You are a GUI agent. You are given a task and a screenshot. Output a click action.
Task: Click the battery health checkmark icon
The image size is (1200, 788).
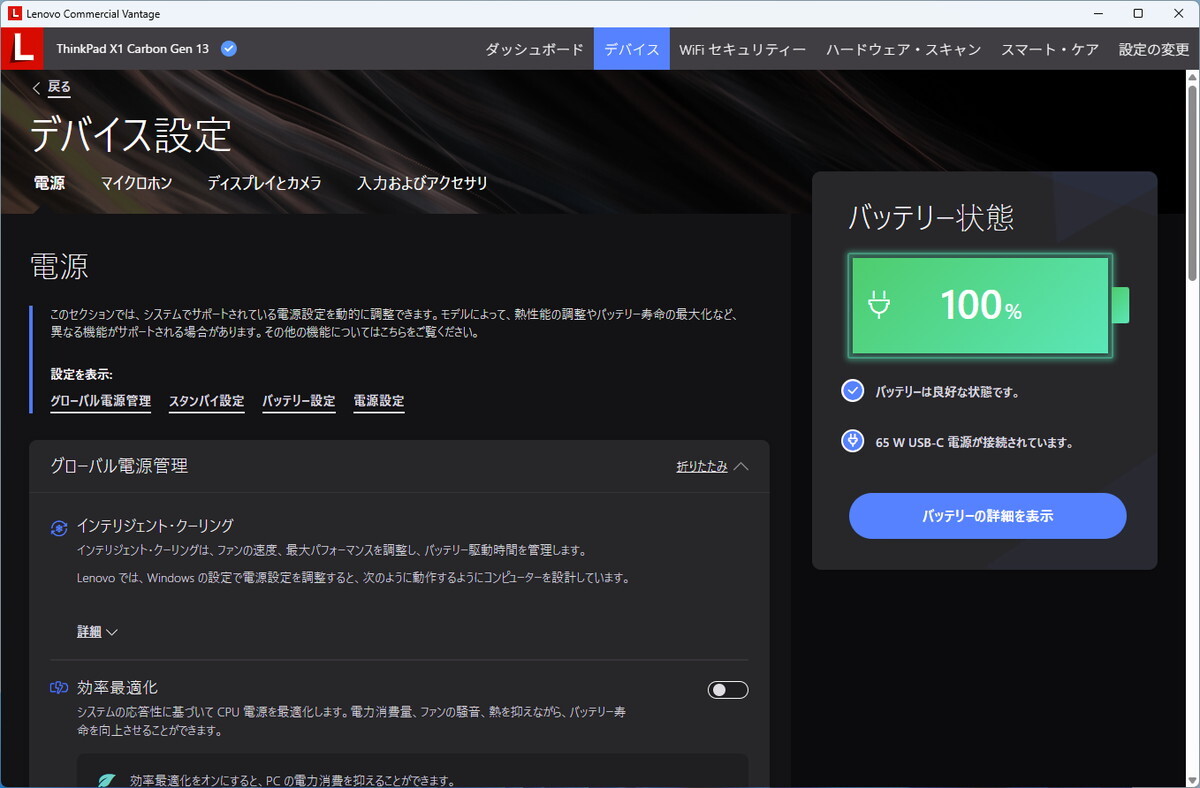point(853,391)
